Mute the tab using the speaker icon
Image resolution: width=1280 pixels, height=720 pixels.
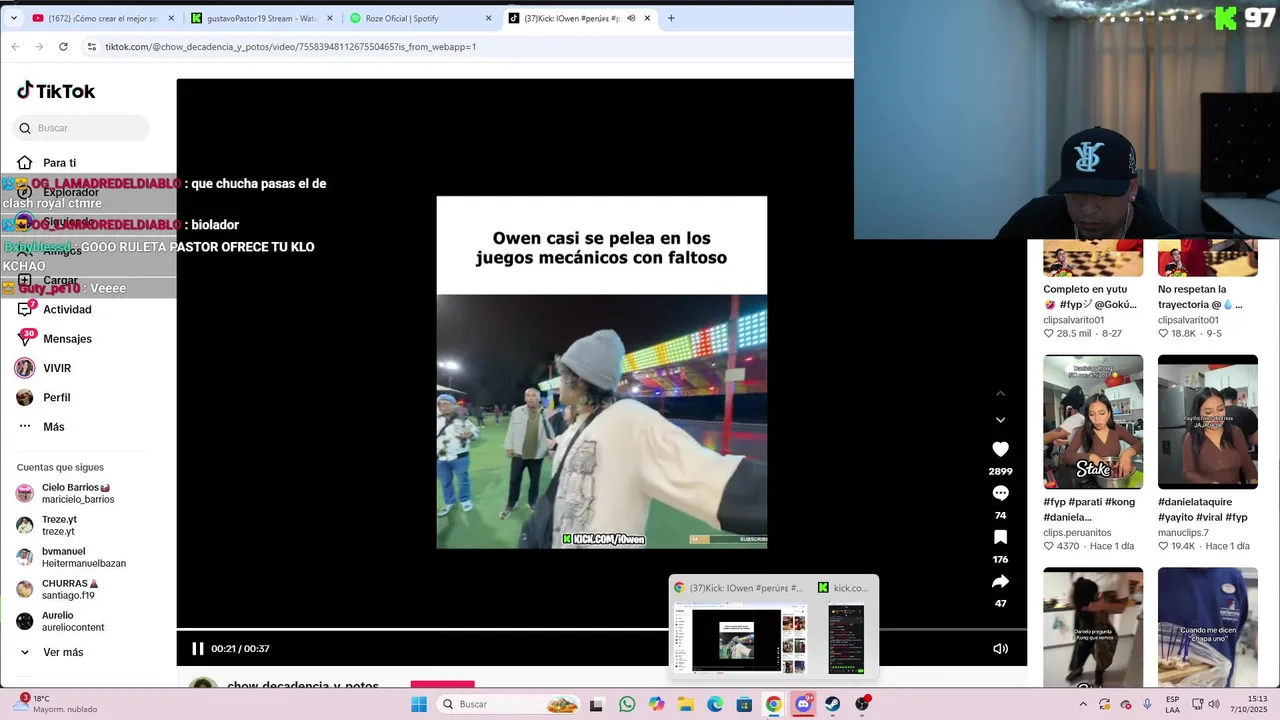[631, 18]
